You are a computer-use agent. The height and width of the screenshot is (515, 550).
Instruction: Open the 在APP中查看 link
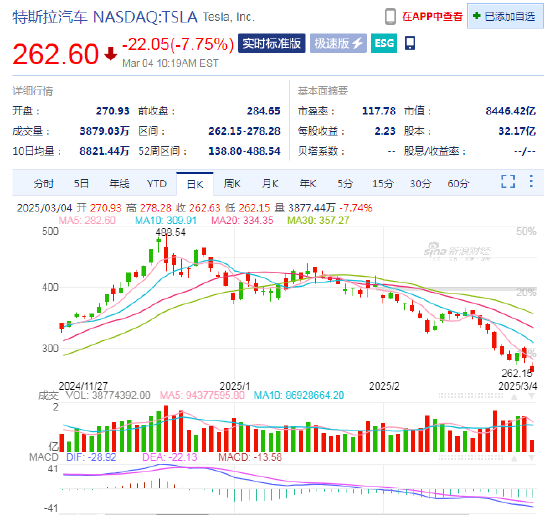point(432,16)
